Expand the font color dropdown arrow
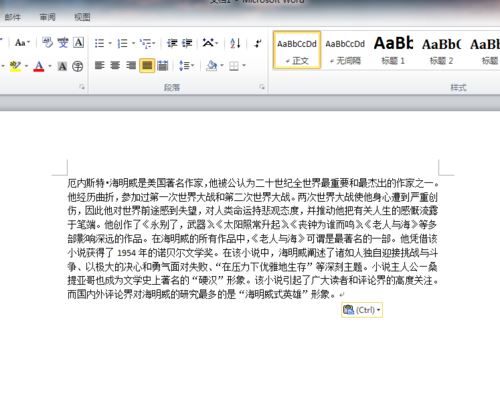This screenshot has width=500, height=398. pos(50,66)
